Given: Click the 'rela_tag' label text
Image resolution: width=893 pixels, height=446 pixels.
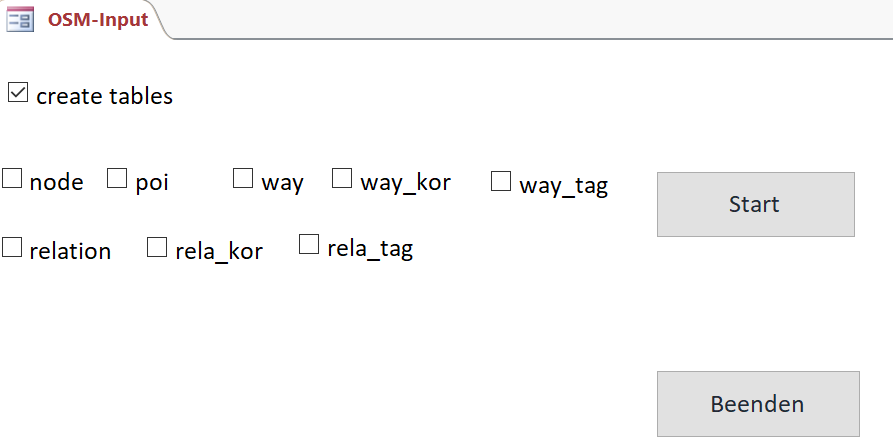Looking at the screenshot, I should point(370,249).
